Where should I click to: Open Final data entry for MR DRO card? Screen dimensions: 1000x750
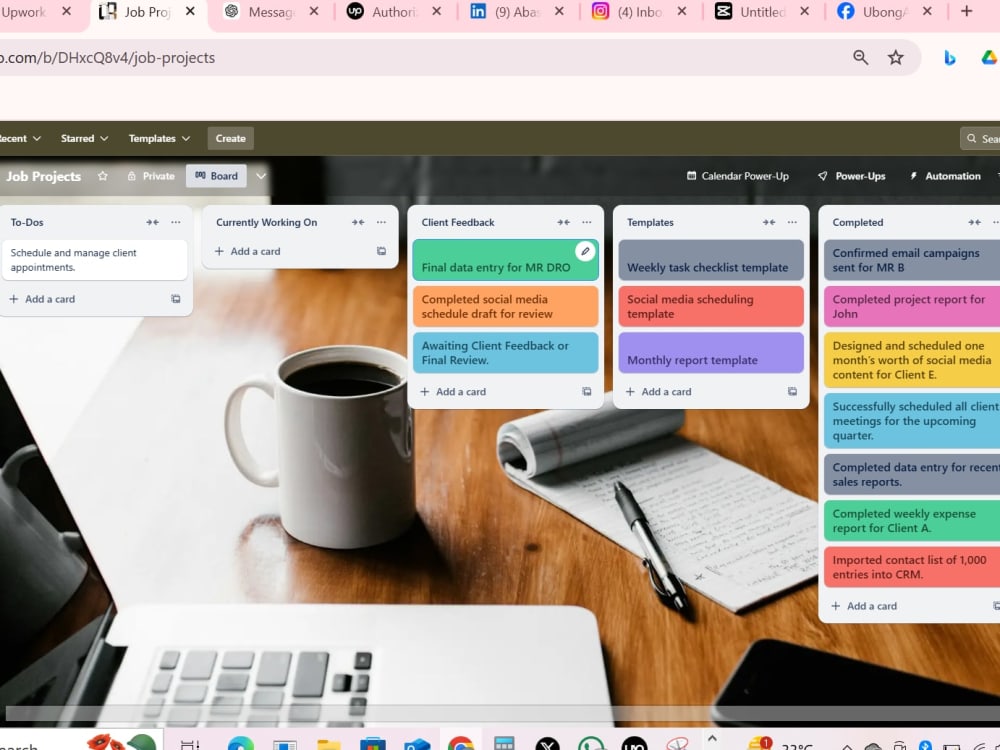tap(505, 260)
